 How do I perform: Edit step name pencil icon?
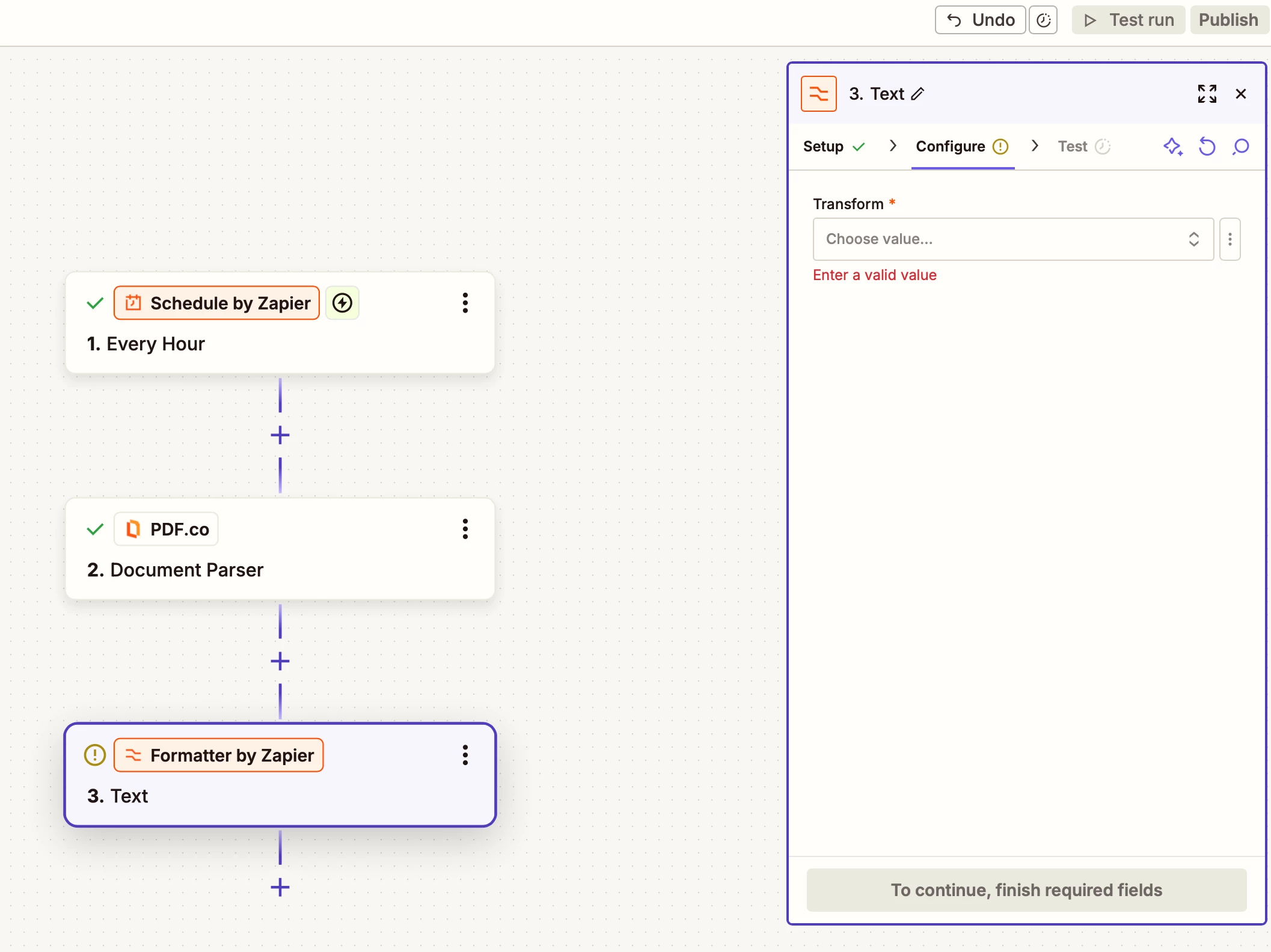917,94
